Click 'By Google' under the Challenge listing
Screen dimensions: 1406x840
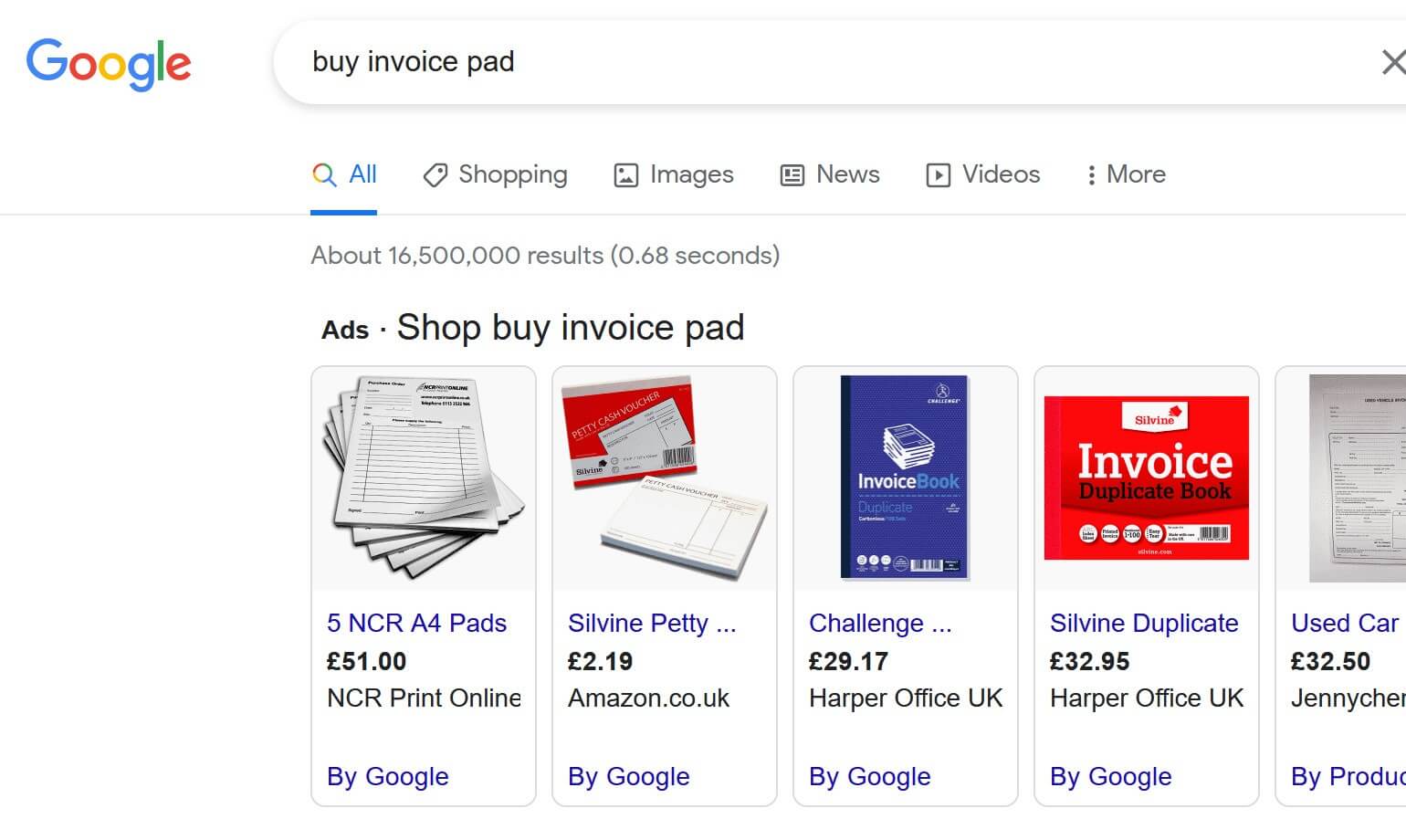click(x=869, y=776)
